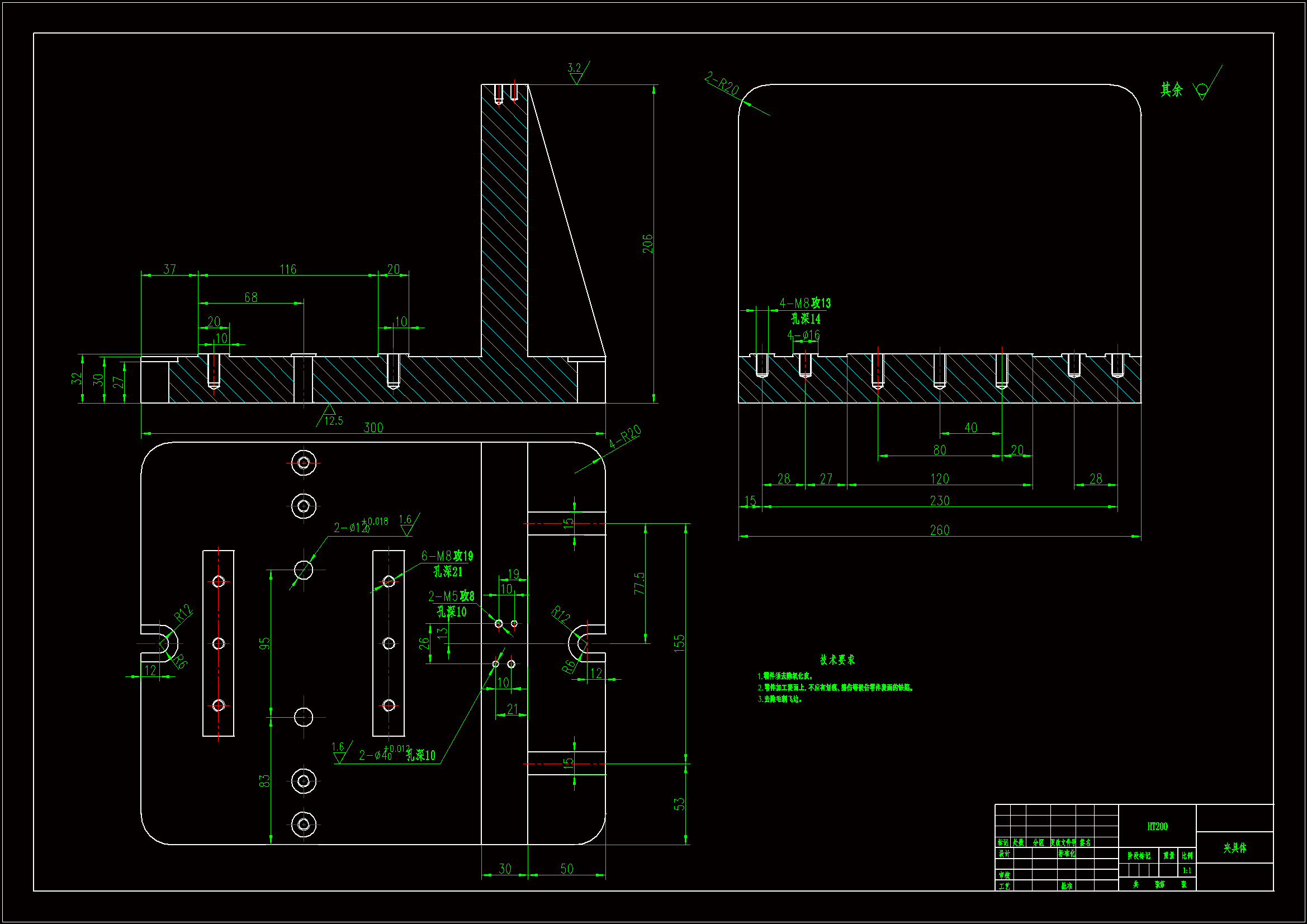
Task: Click the 155 vertical dimension text
Action: tap(679, 643)
